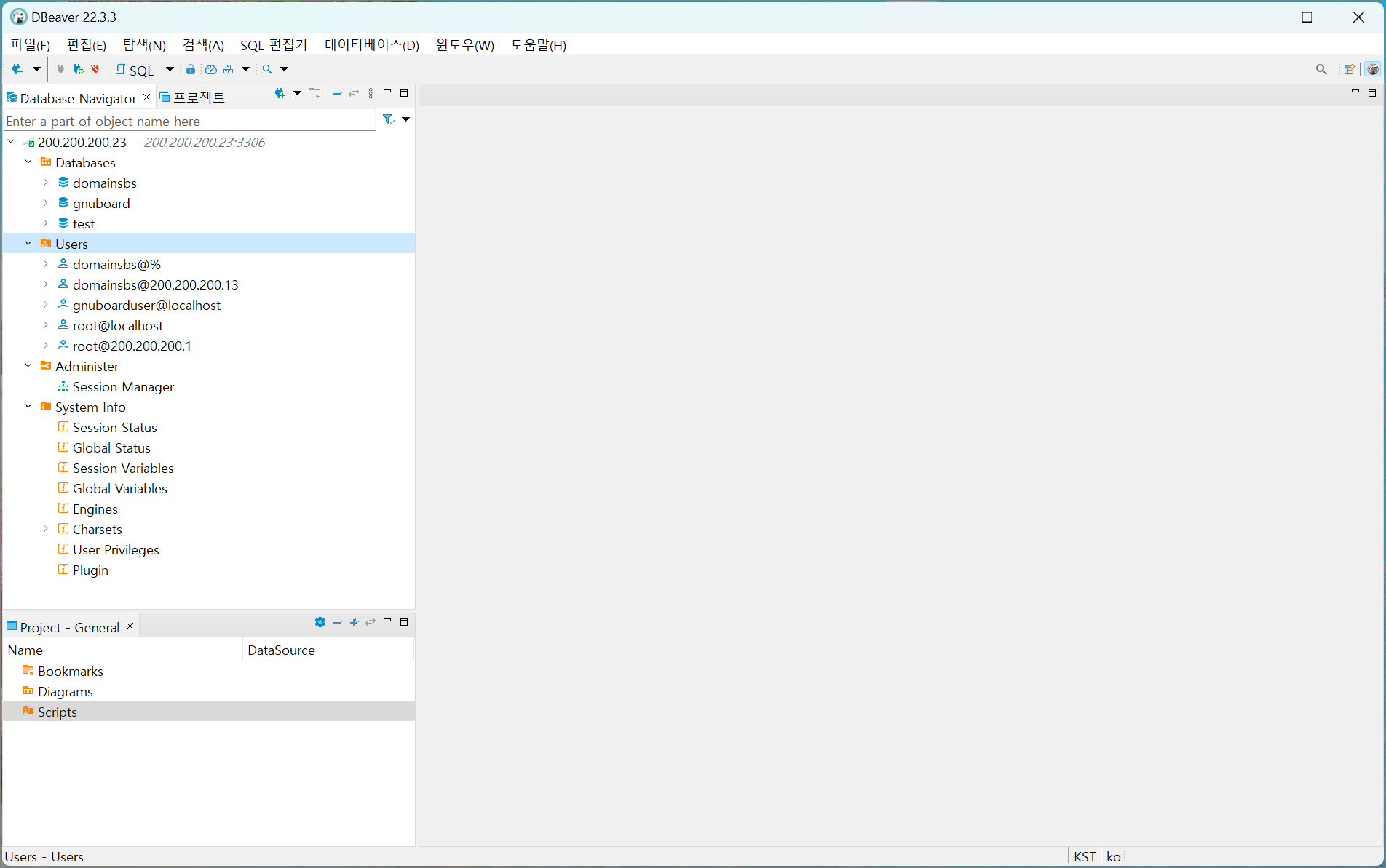Viewport: 1386px width, 868px height.
Task: Click the blue search magnifier toolbar icon
Action: click(x=267, y=69)
